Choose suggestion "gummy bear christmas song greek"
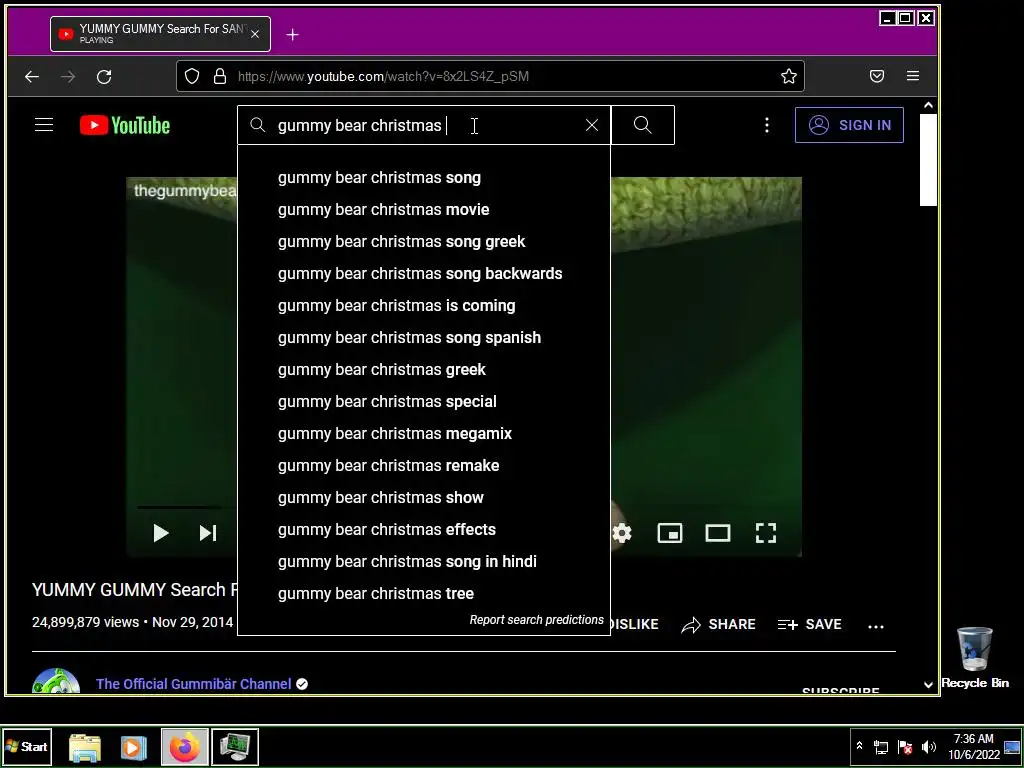The image size is (1024, 768). [424, 242]
